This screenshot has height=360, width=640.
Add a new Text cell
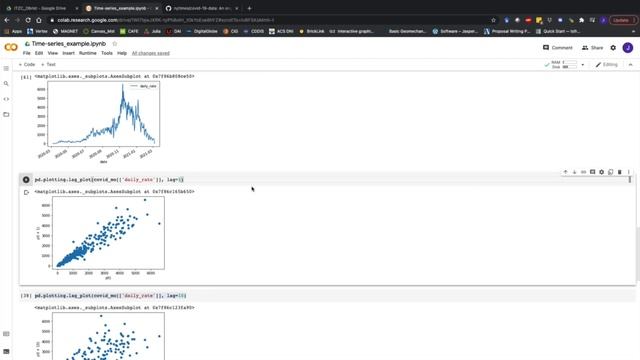48,64
